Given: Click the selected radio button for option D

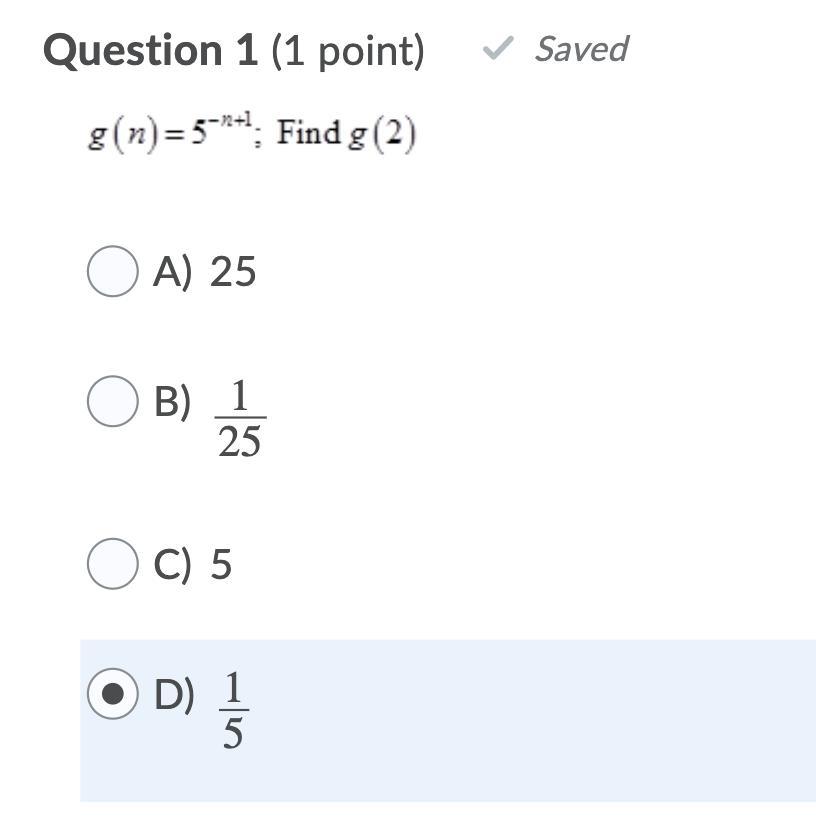Looking at the screenshot, I should click(x=112, y=694).
